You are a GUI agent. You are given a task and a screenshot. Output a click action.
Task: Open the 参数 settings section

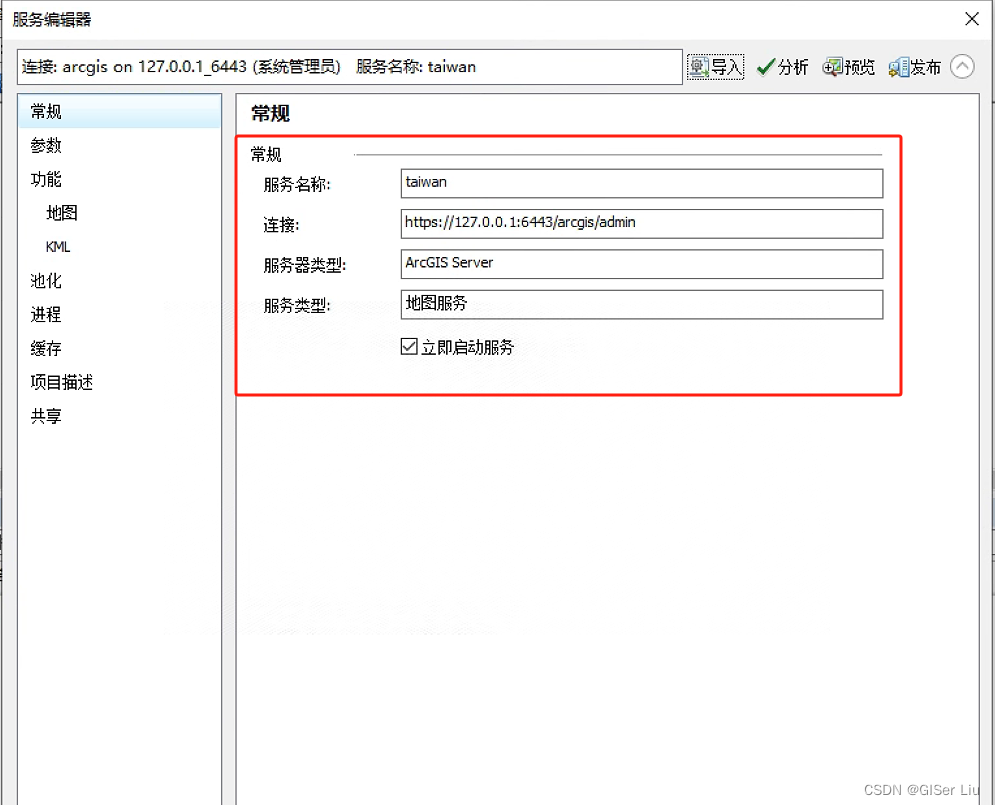click(x=46, y=145)
